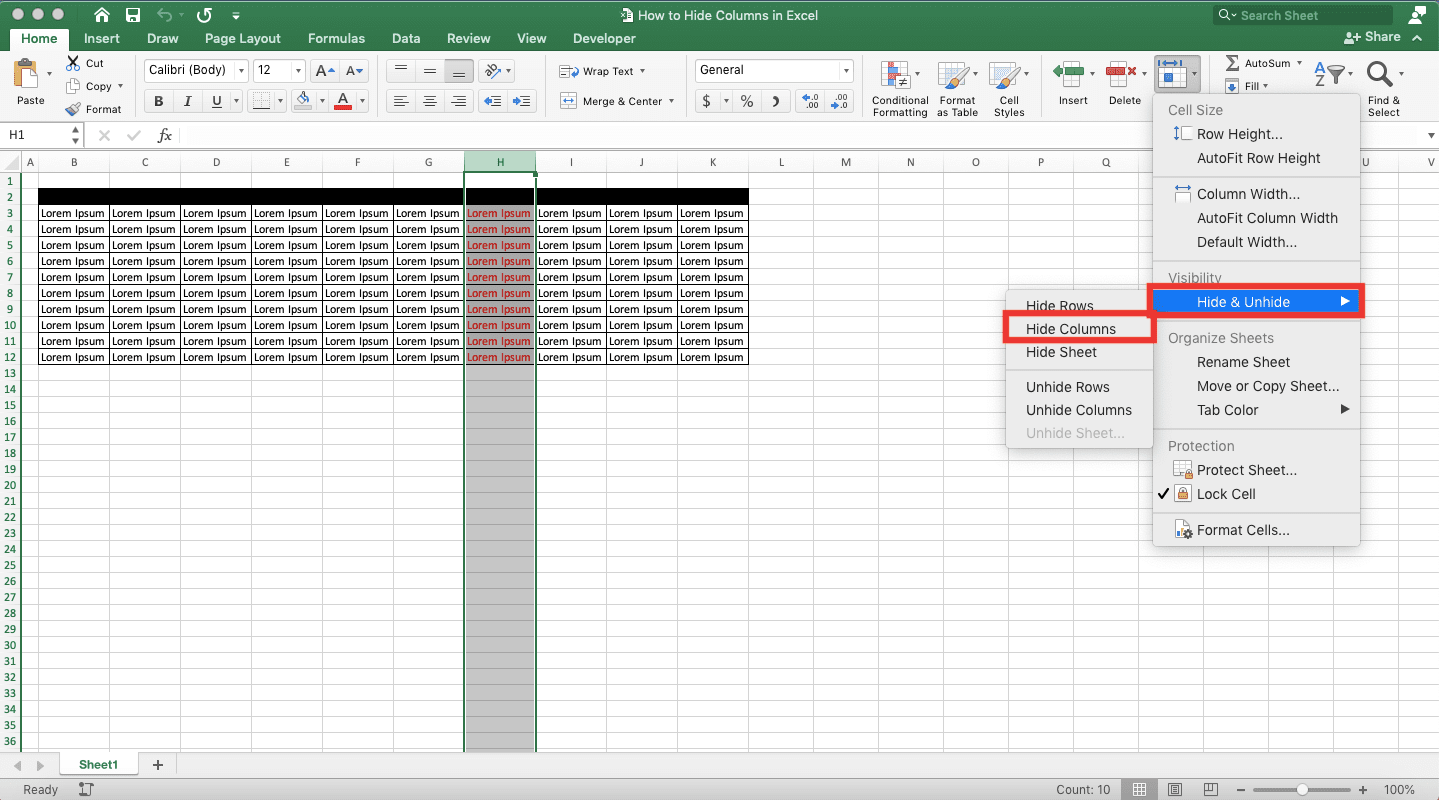Switch to the Formulas ribbon tab
Screen dimensions: 1439x800
click(335, 38)
